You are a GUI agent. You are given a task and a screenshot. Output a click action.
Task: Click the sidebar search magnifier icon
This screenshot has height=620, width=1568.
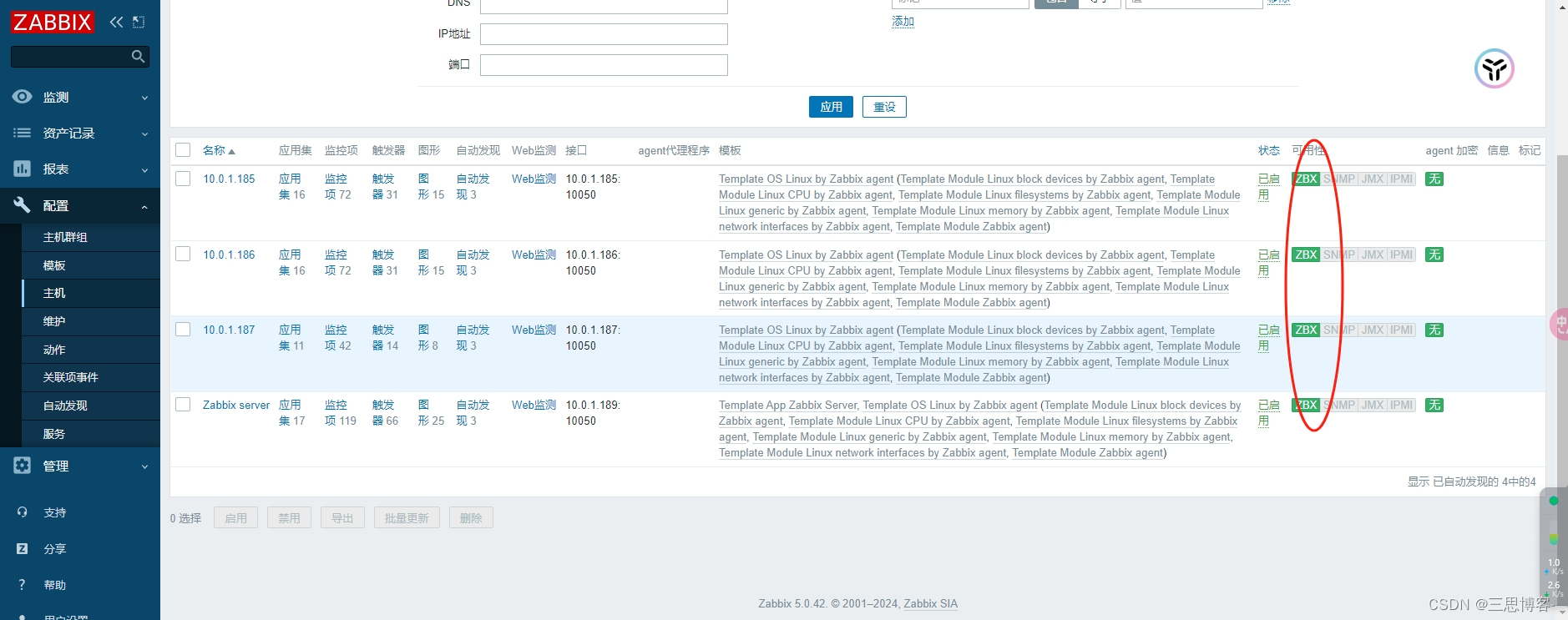coord(139,56)
